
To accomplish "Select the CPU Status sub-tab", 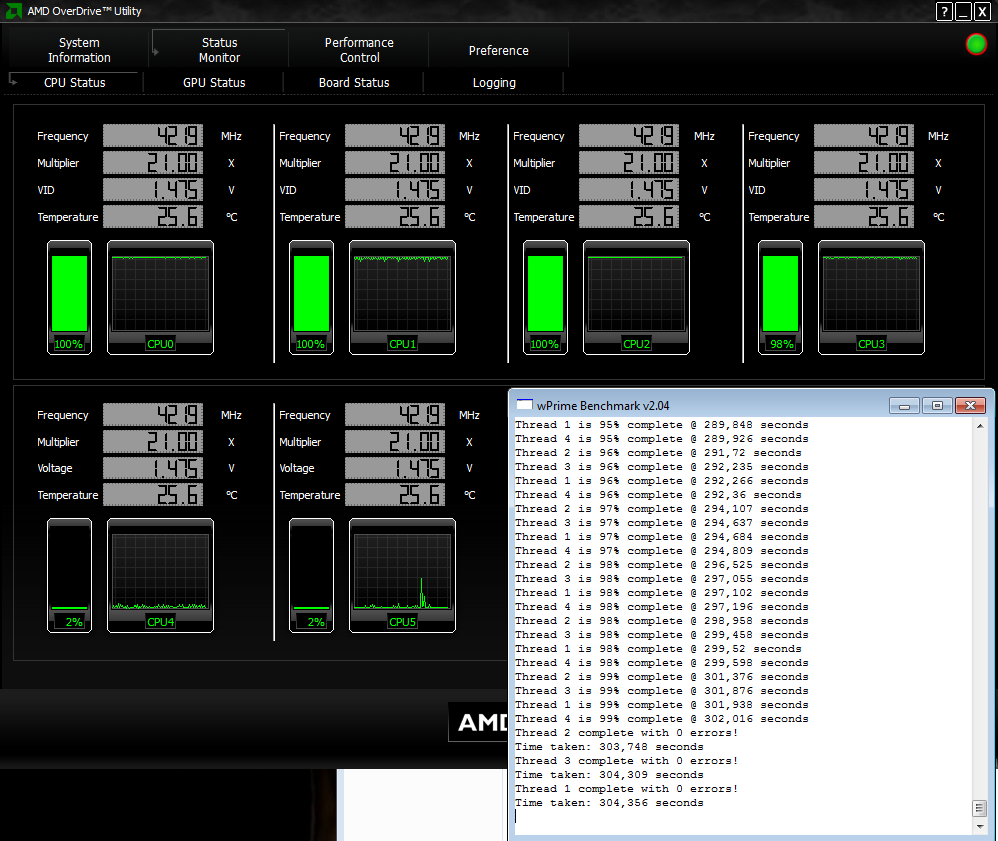I will (74, 83).
